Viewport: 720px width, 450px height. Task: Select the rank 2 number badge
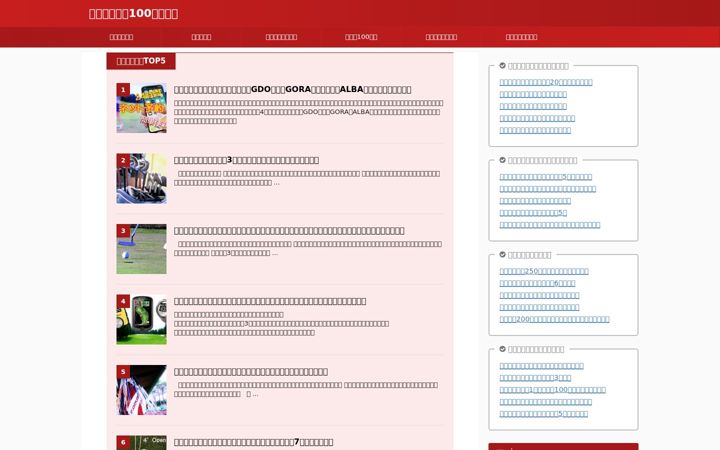pos(123,160)
